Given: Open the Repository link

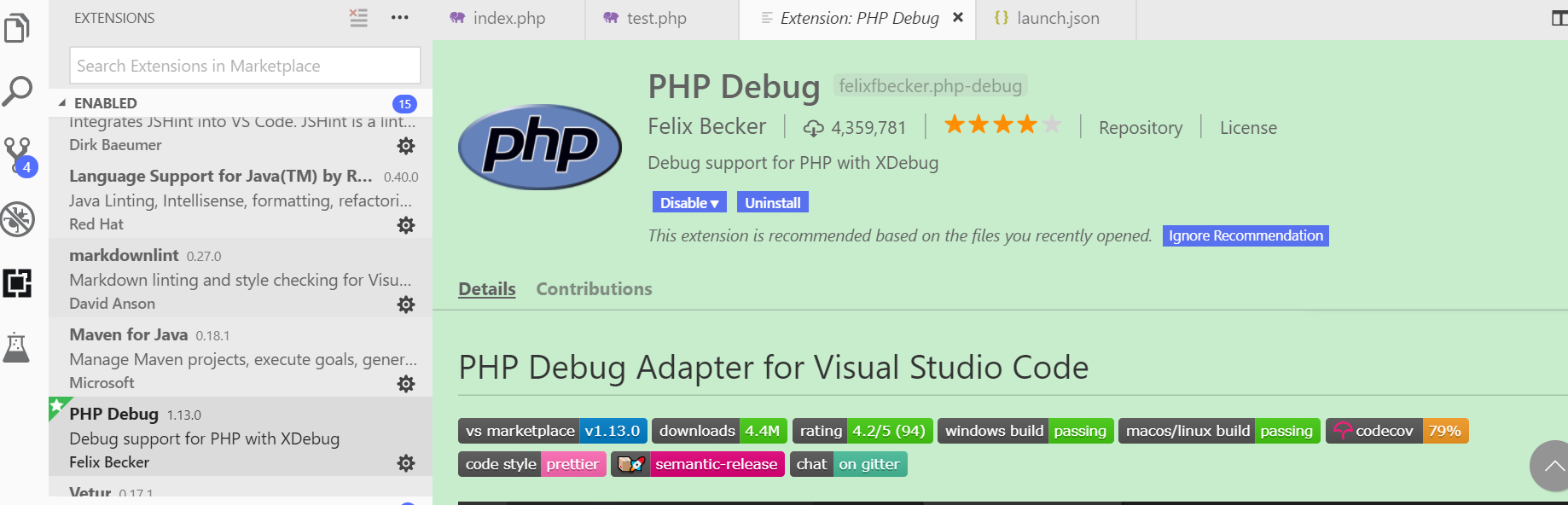Looking at the screenshot, I should (1141, 128).
